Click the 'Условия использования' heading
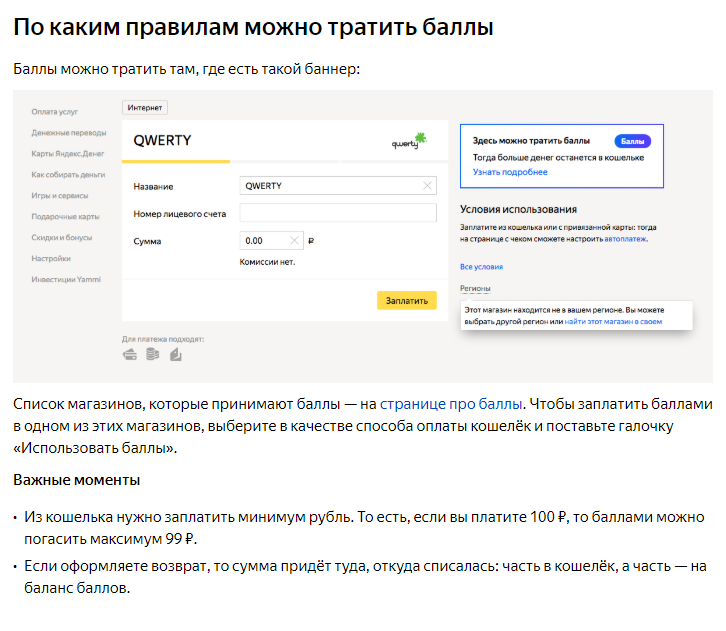Viewport: 726px width, 631px height. [x=518, y=210]
